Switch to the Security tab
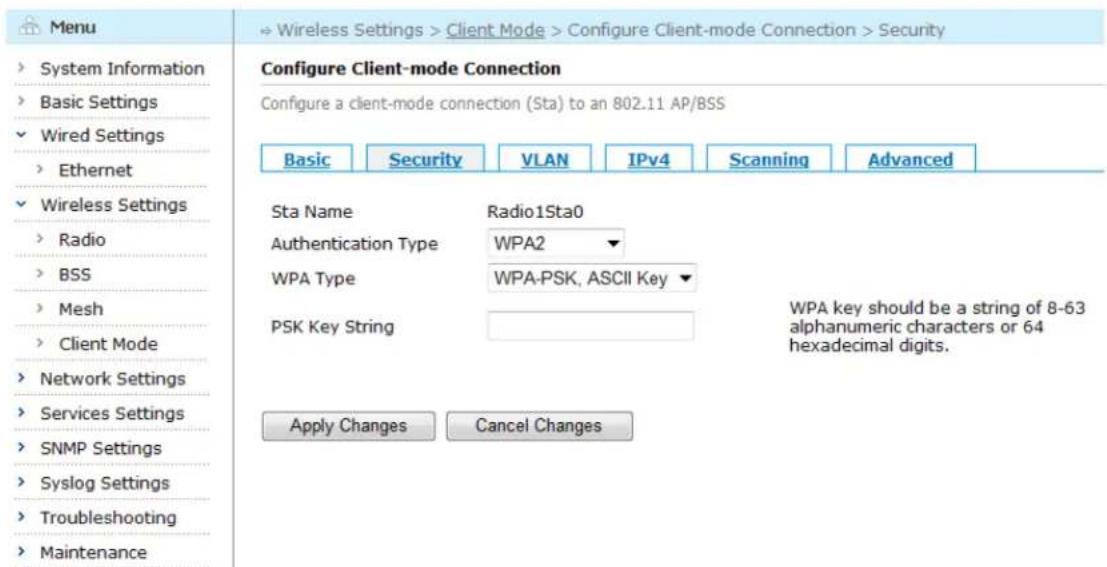This screenshot has width=1107, height=567. [426, 160]
